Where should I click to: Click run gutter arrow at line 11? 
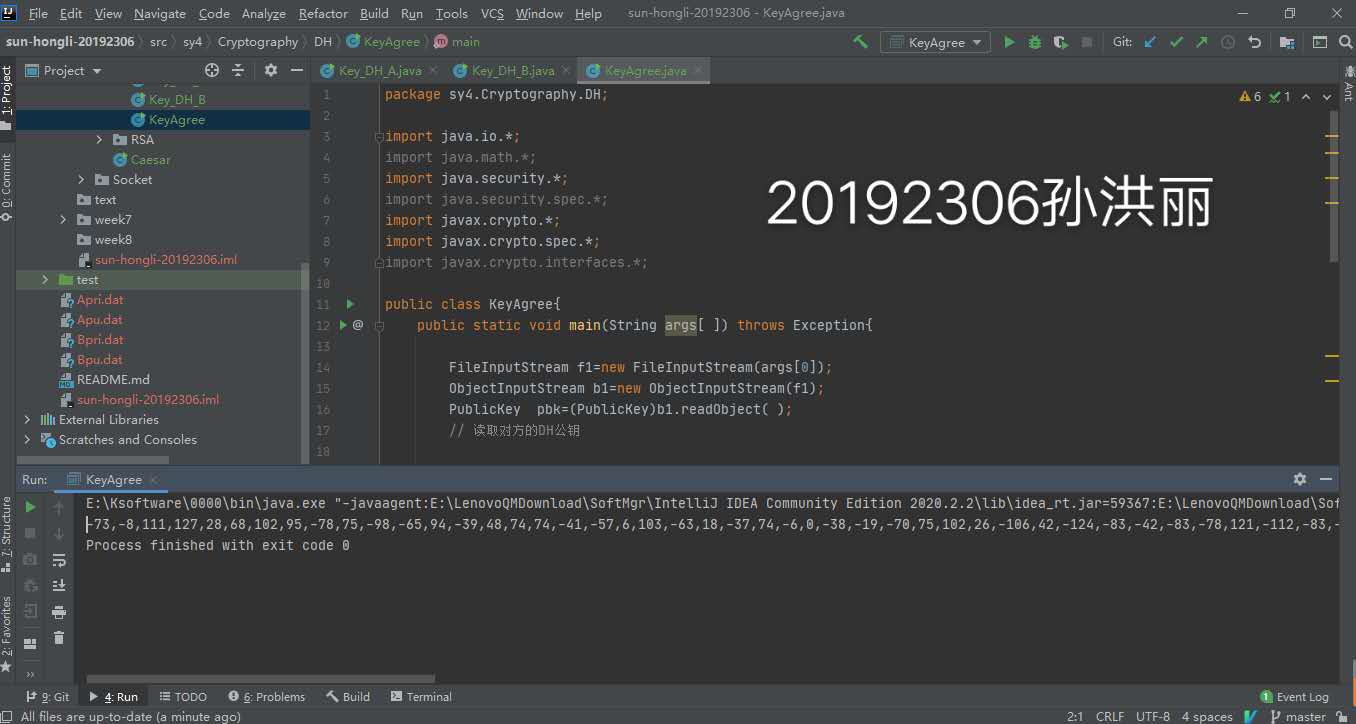350,304
